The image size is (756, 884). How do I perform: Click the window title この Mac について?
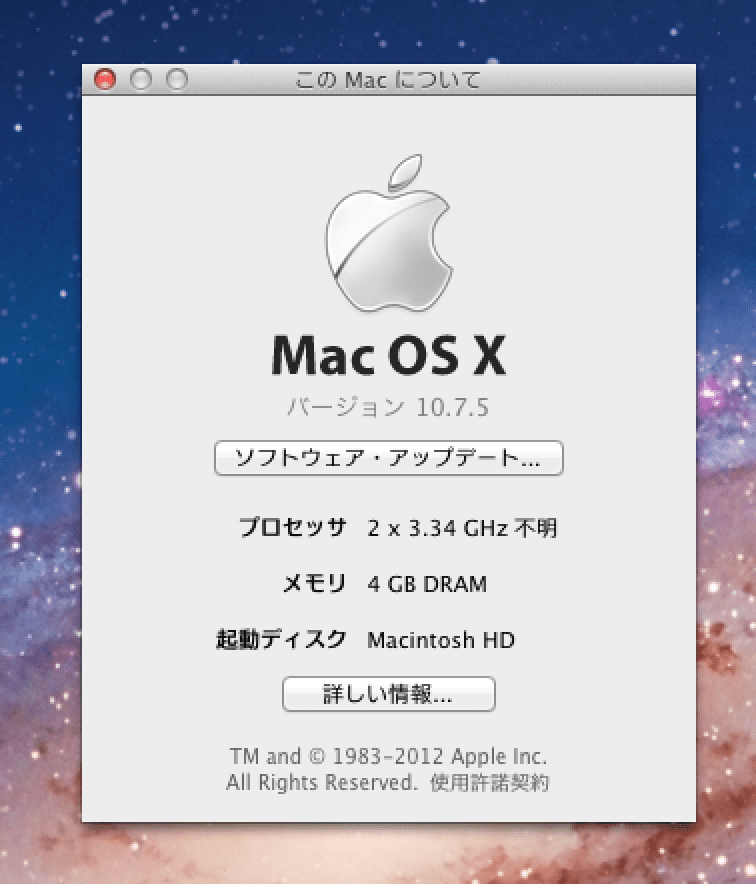[x=388, y=79]
